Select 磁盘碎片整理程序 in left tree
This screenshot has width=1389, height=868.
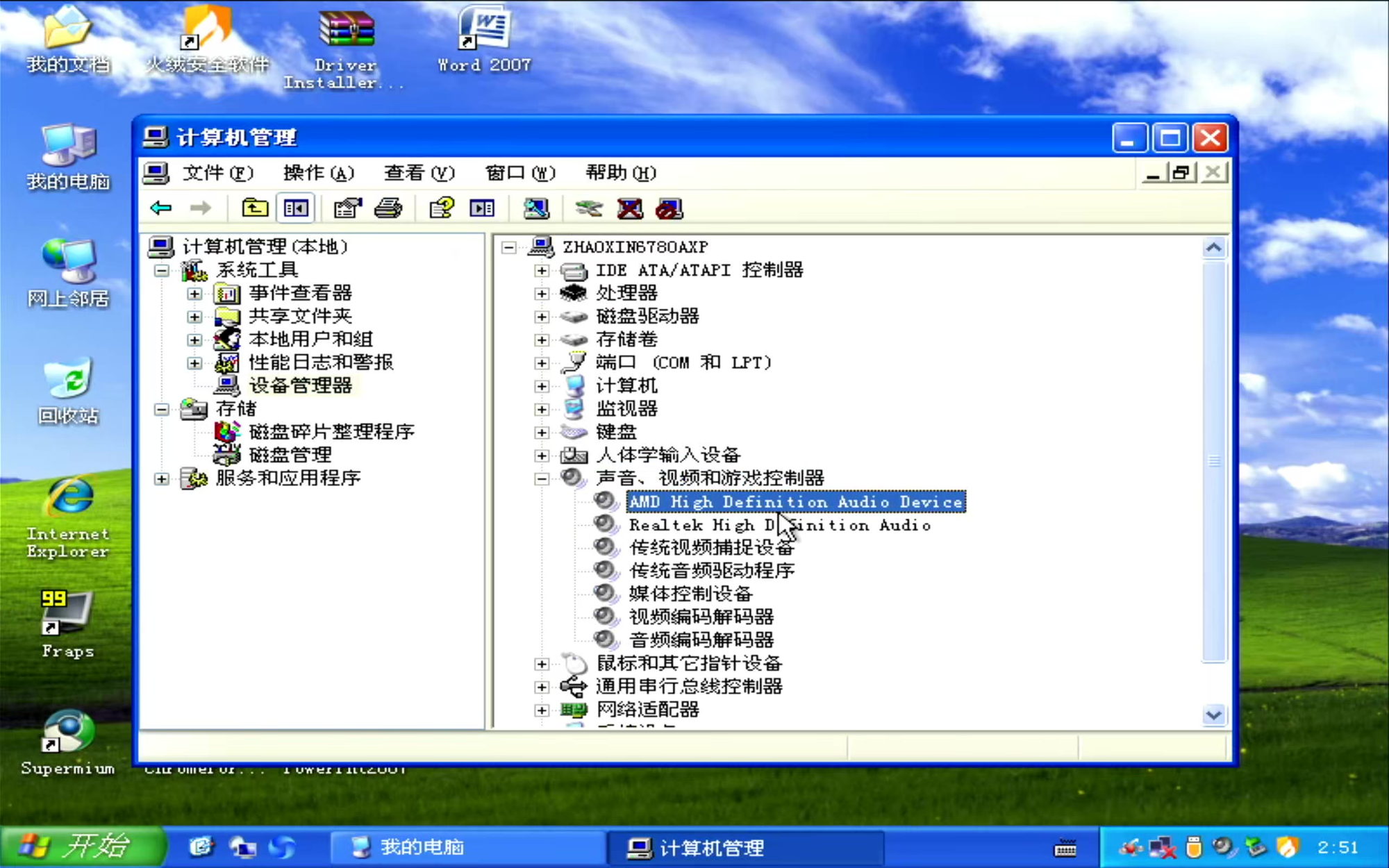pyautogui.click(x=331, y=432)
